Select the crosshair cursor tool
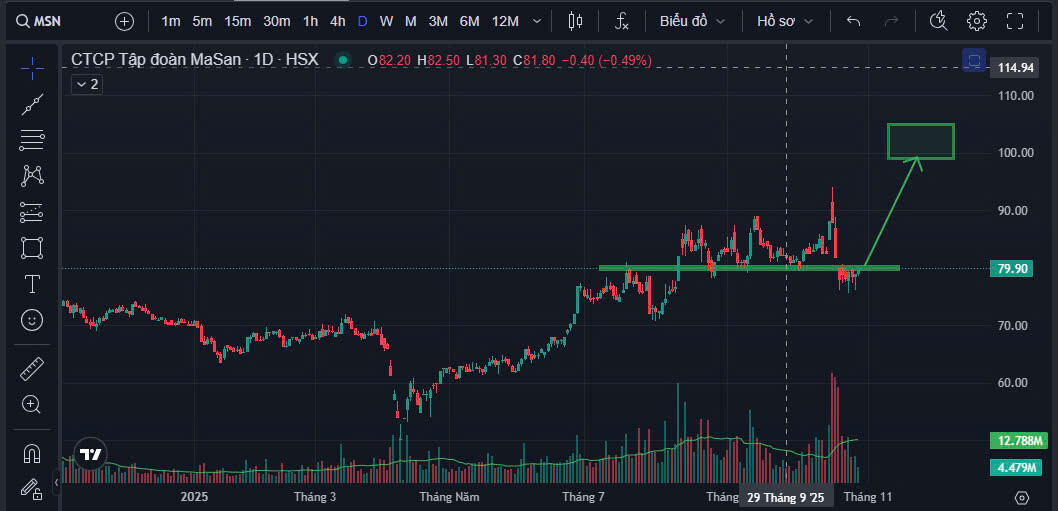The image size is (1058, 511). pos(32,68)
